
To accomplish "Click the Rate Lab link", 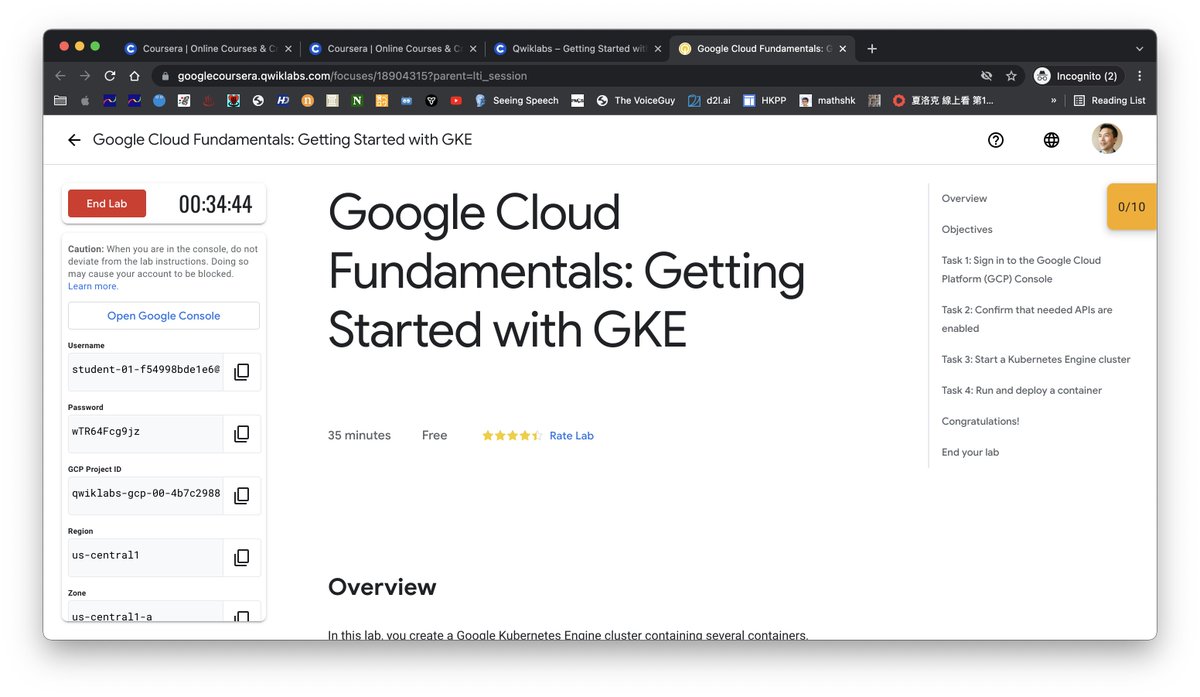I will point(571,435).
